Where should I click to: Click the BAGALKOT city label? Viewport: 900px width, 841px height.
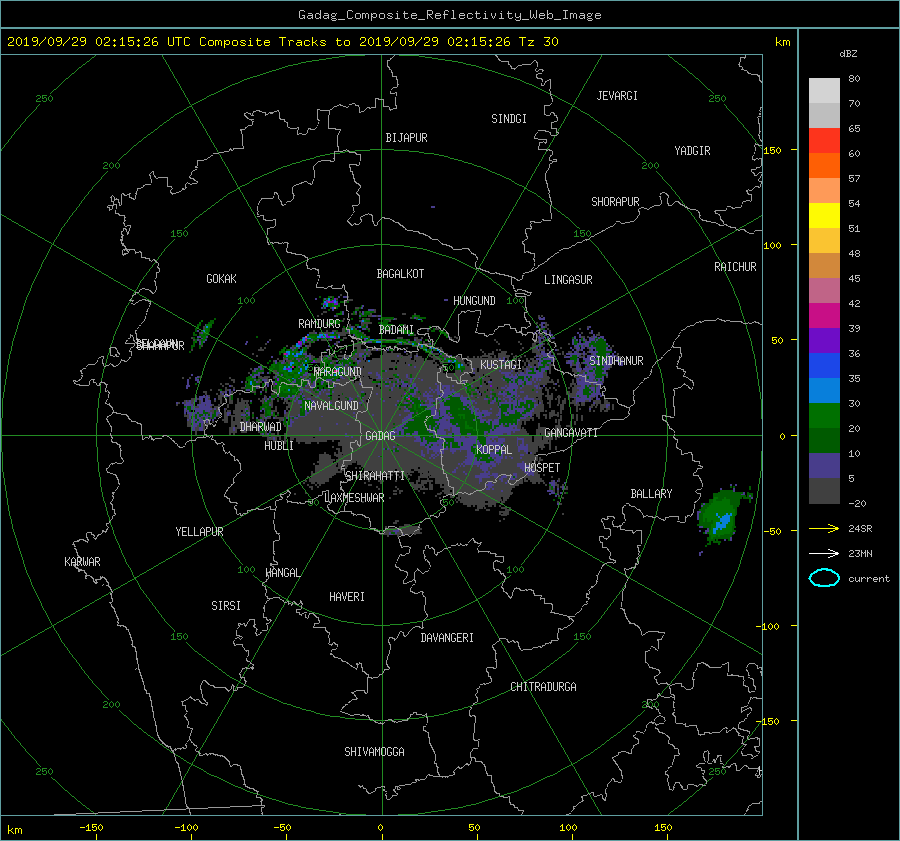click(x=400, y=274)
